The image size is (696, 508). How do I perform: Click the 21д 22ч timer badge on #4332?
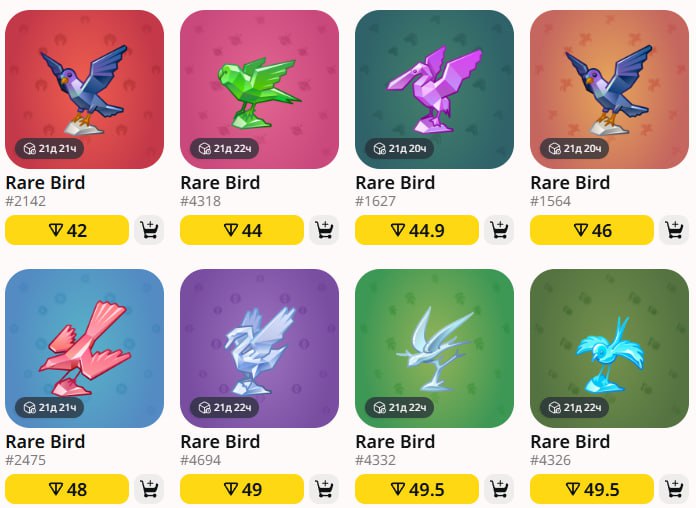[x=400, y=407]
